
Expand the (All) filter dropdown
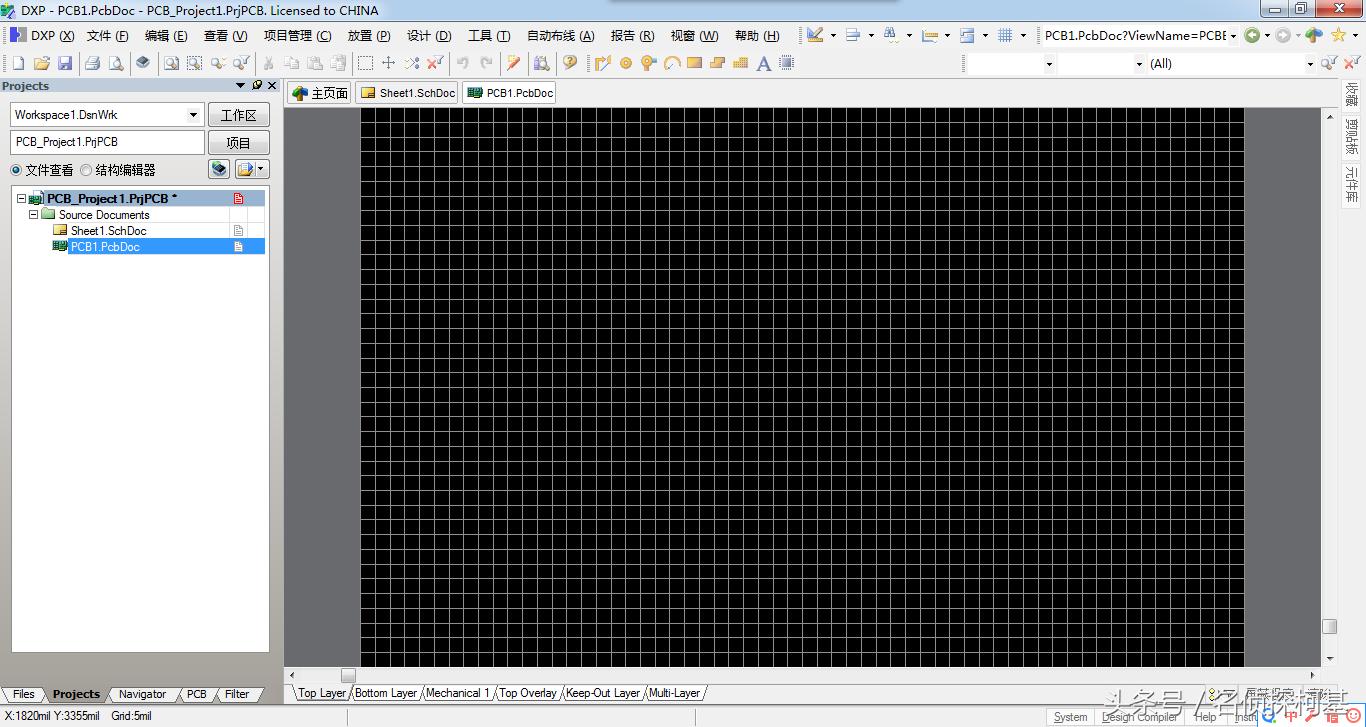coord(1310,64)
